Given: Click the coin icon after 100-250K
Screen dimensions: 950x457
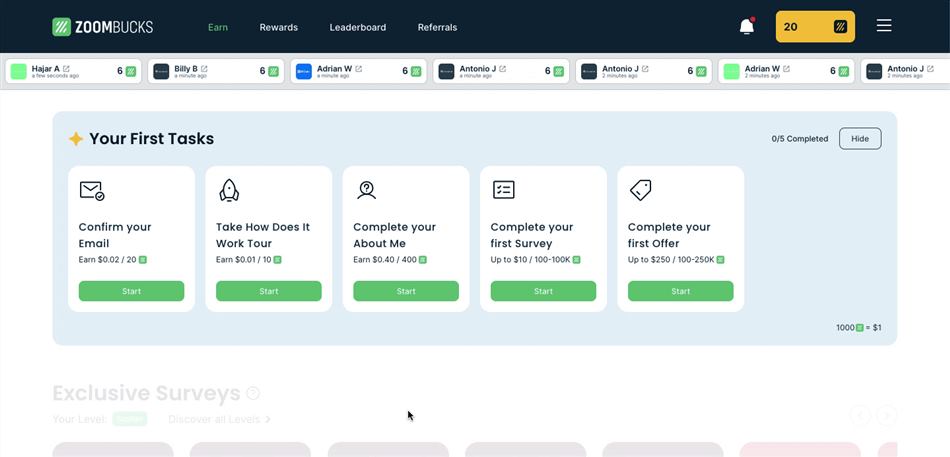Looking at the screenshot, I should pos(720,259).
